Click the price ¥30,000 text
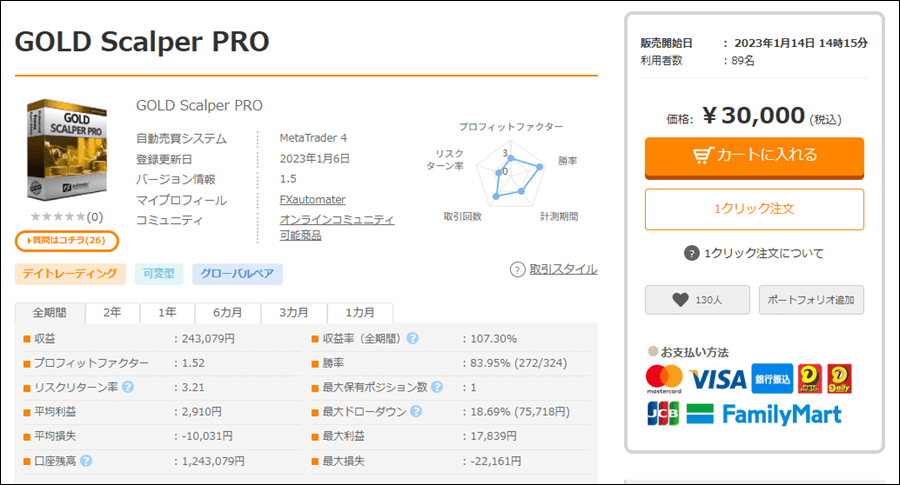The height and width of the screenshot is (485, 900). [754, 116]
